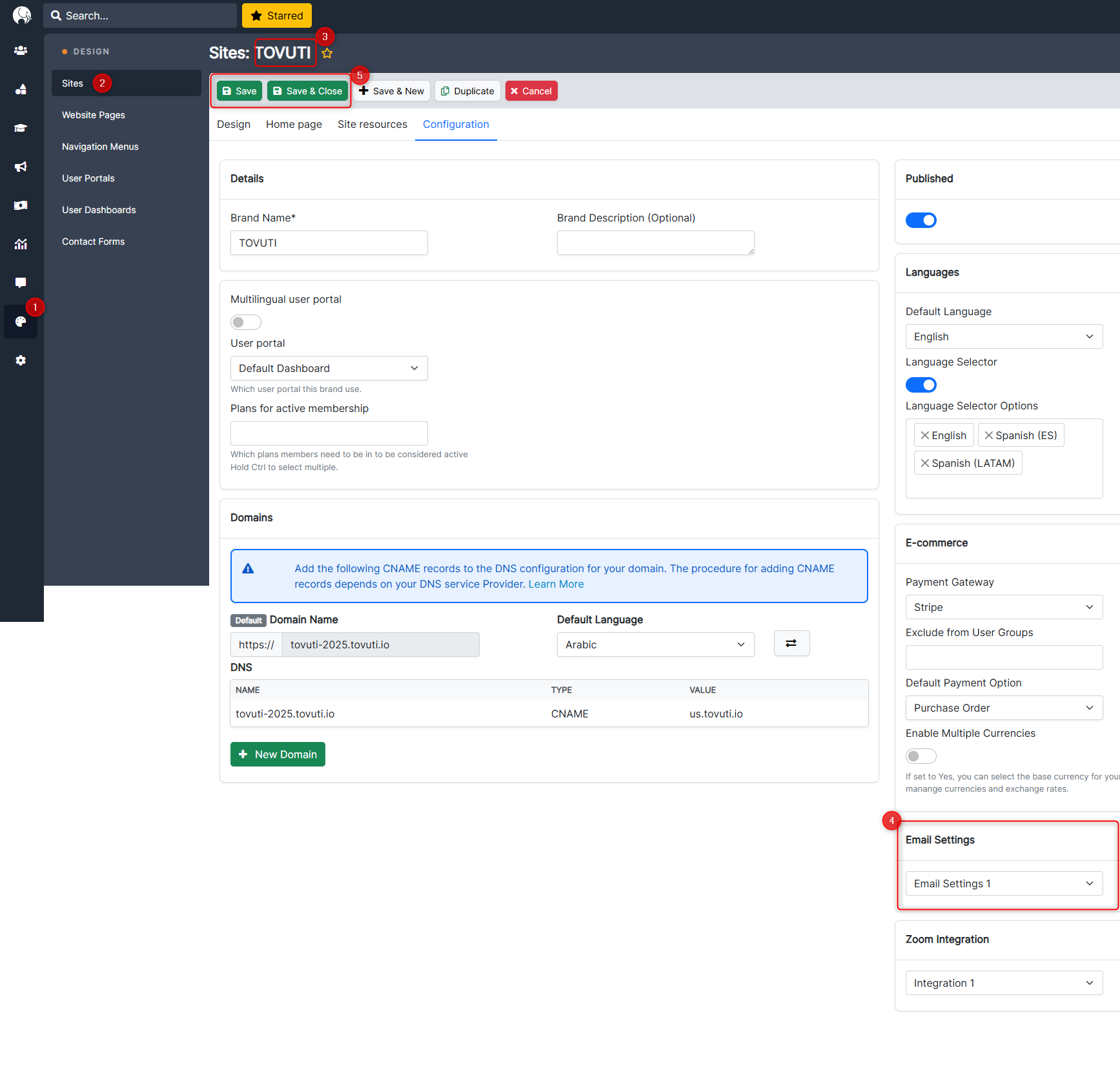This screenshot has height=1081, width=1120.
Task: Open Website Pages menu item
Action: coord(94,115)
